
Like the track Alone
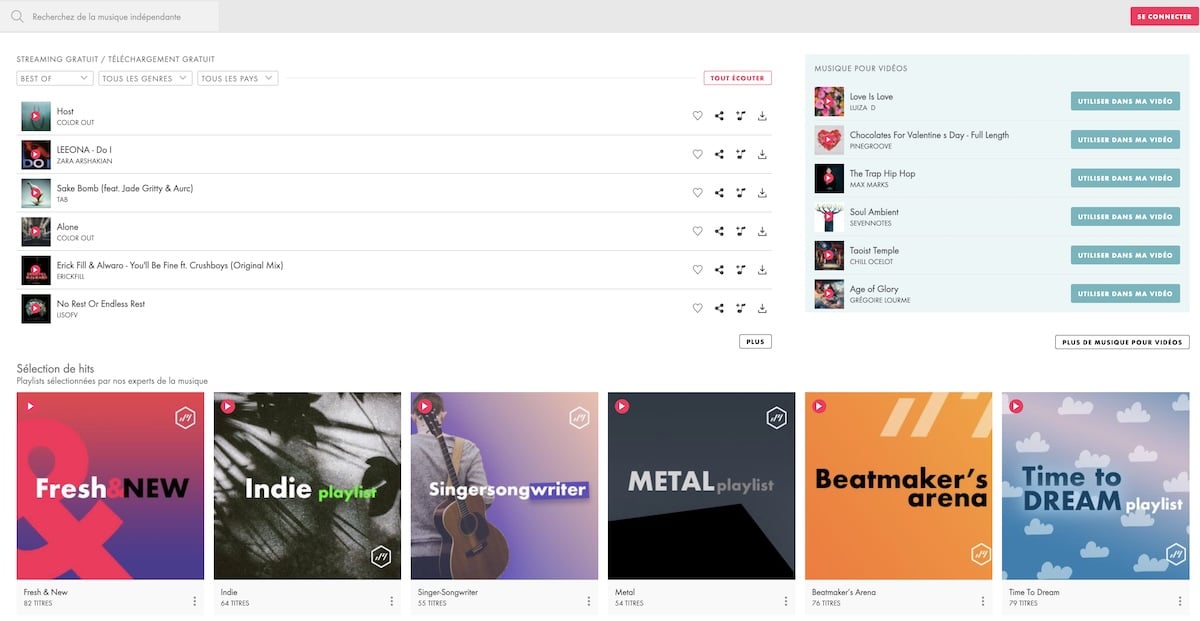pos(698,231)
